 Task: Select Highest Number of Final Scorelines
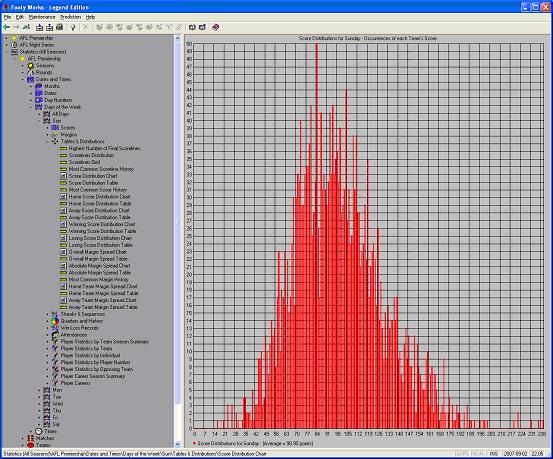104,149
